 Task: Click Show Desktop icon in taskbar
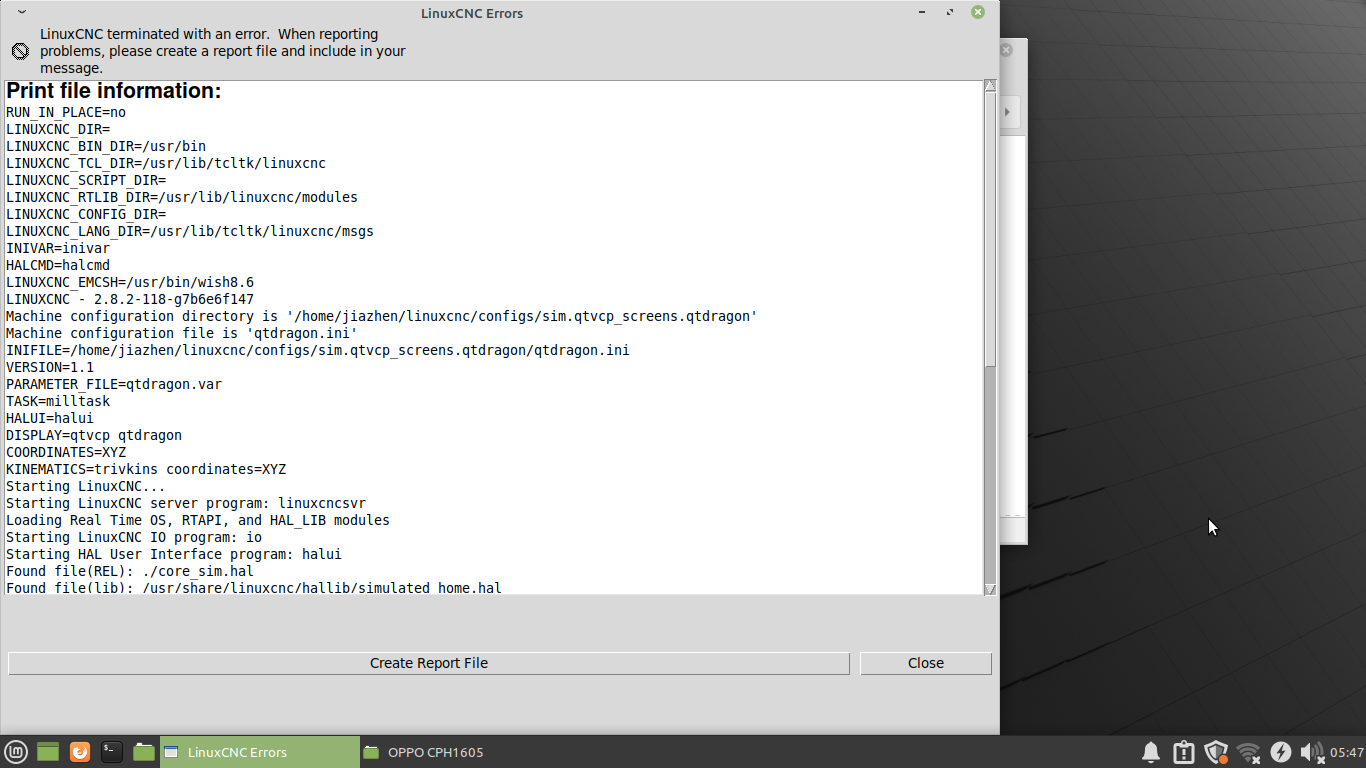[48, 752]
